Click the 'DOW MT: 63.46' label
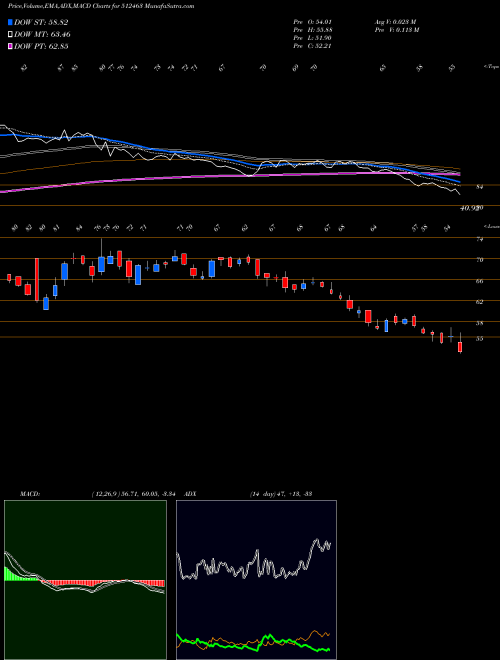 pyautogui.click(x=42, y=35)
